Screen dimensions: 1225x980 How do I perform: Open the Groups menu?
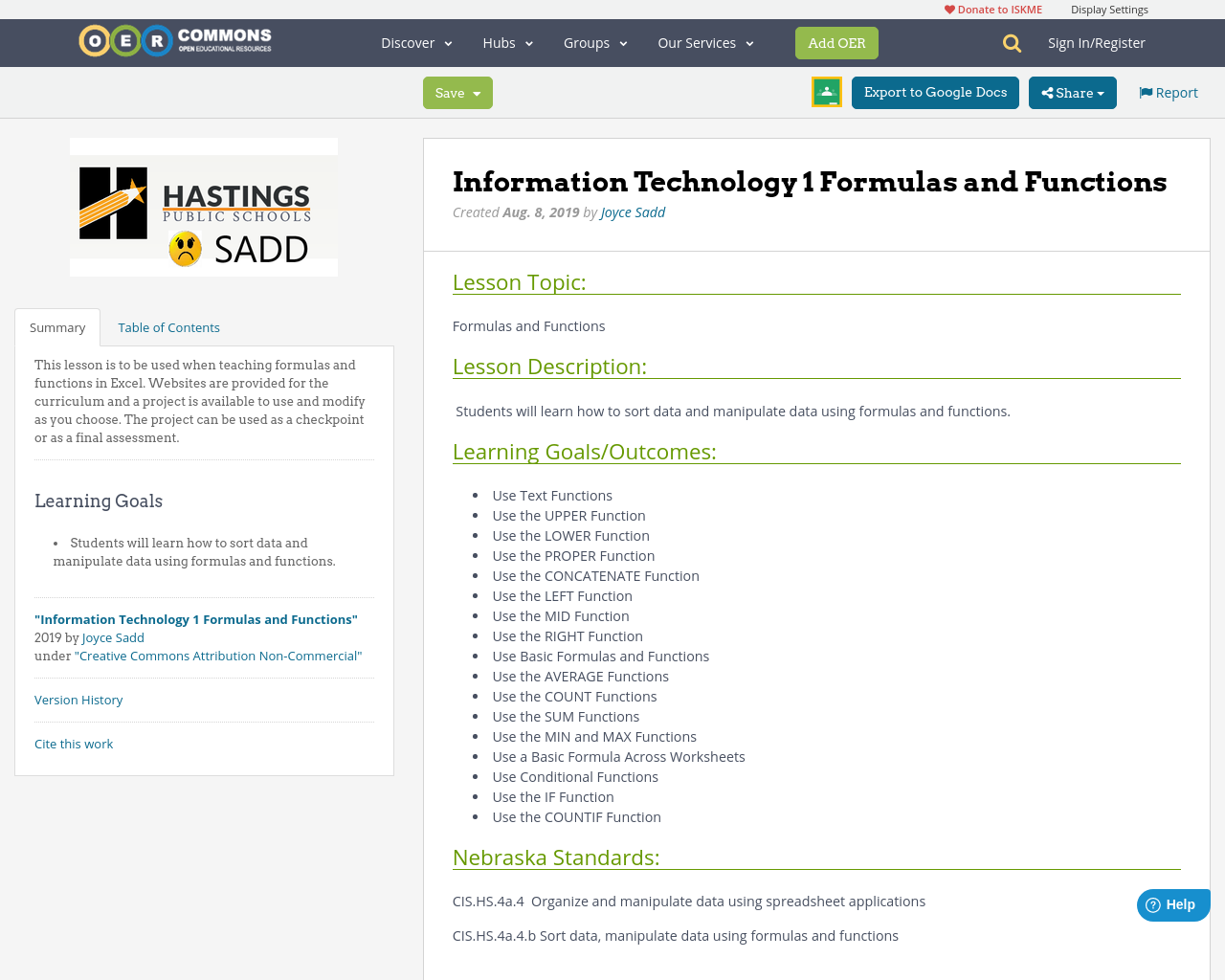pos(595,41)
